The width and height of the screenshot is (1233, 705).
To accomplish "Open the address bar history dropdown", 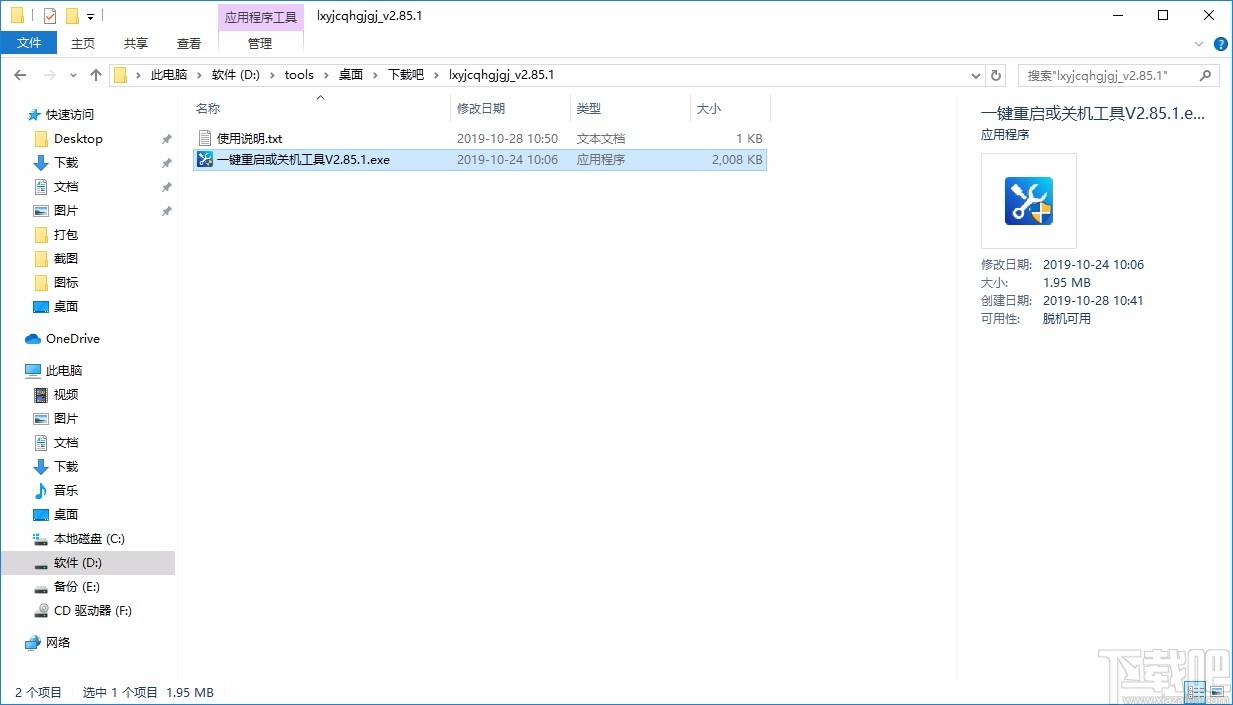I will point(975,74).
